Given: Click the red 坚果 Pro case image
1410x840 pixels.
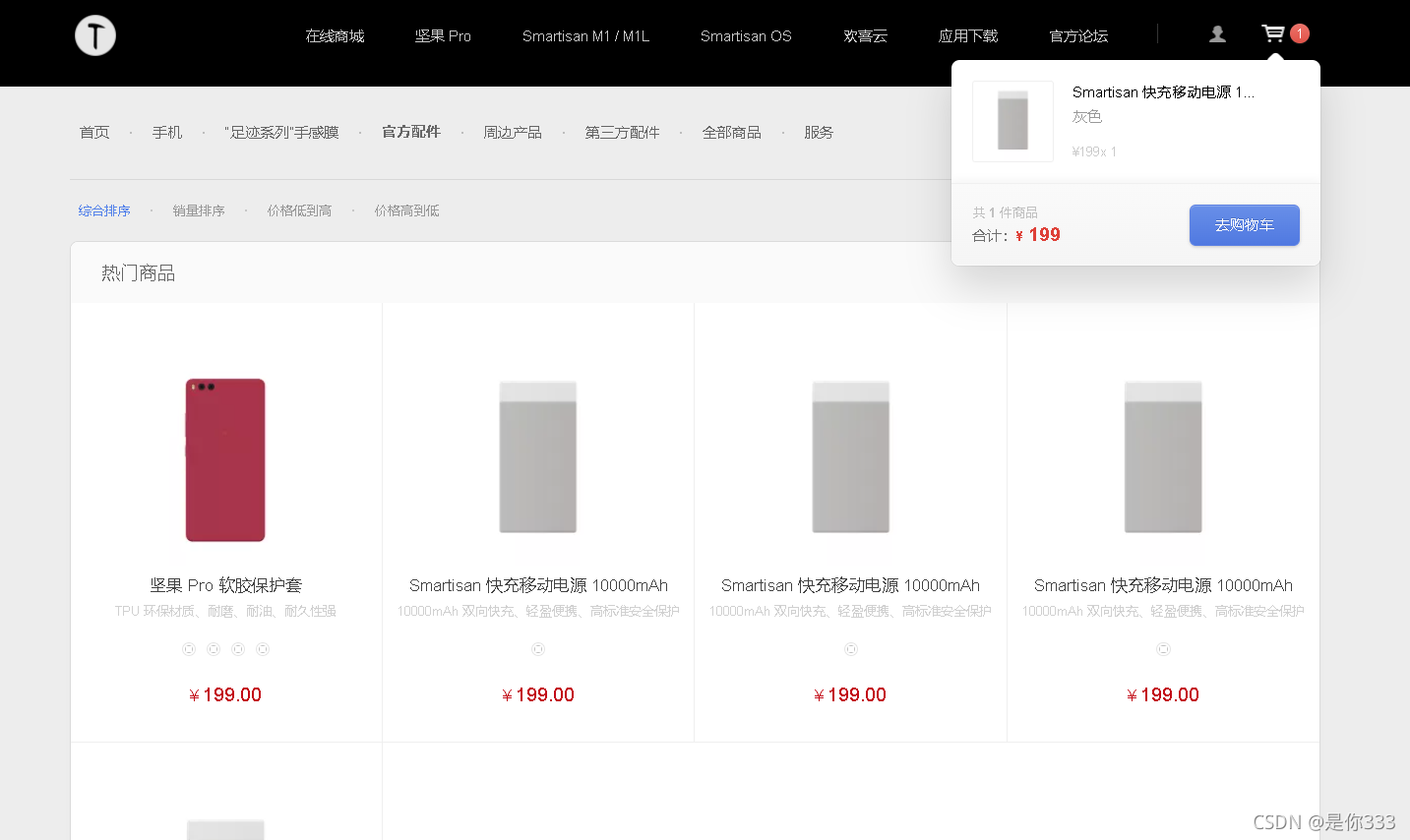Looking at the screenshot, I should (225, 460).
